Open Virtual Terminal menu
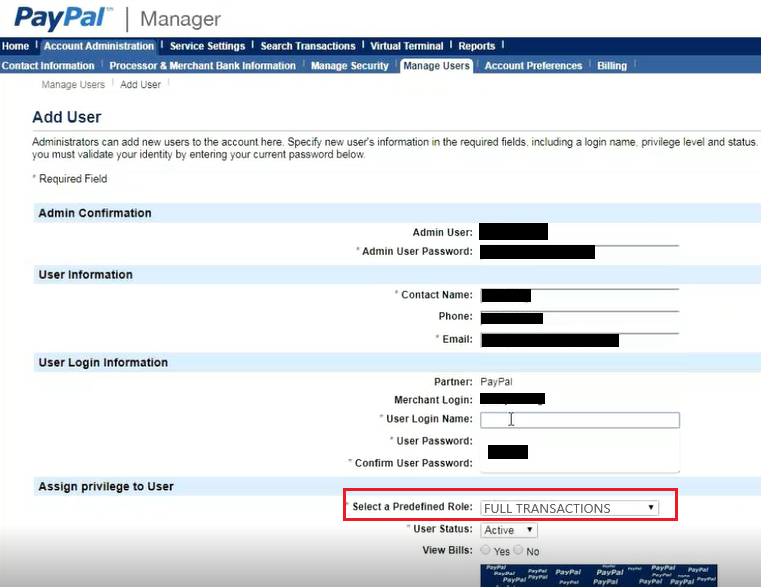Screen dimensions: 761x587 pos(407,46)
